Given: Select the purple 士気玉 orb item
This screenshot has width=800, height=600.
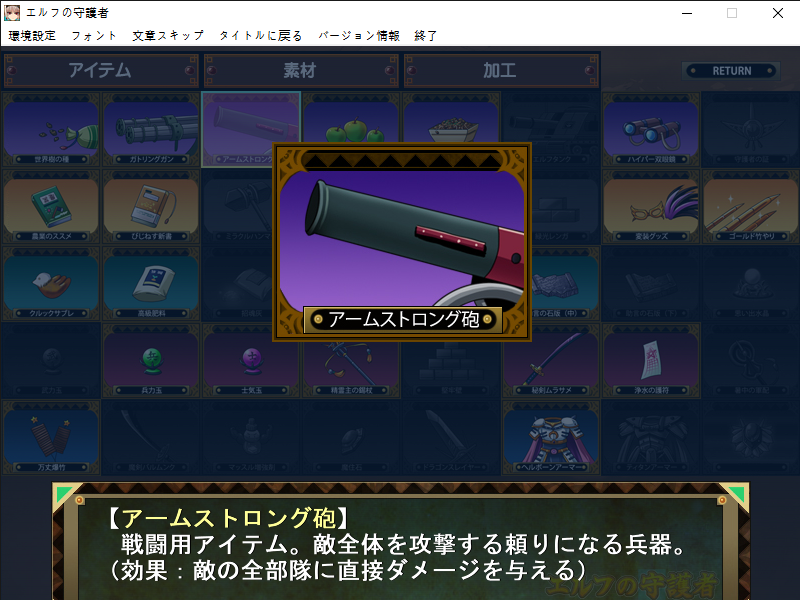Looking at the screenshot, I should pos(251,361).
